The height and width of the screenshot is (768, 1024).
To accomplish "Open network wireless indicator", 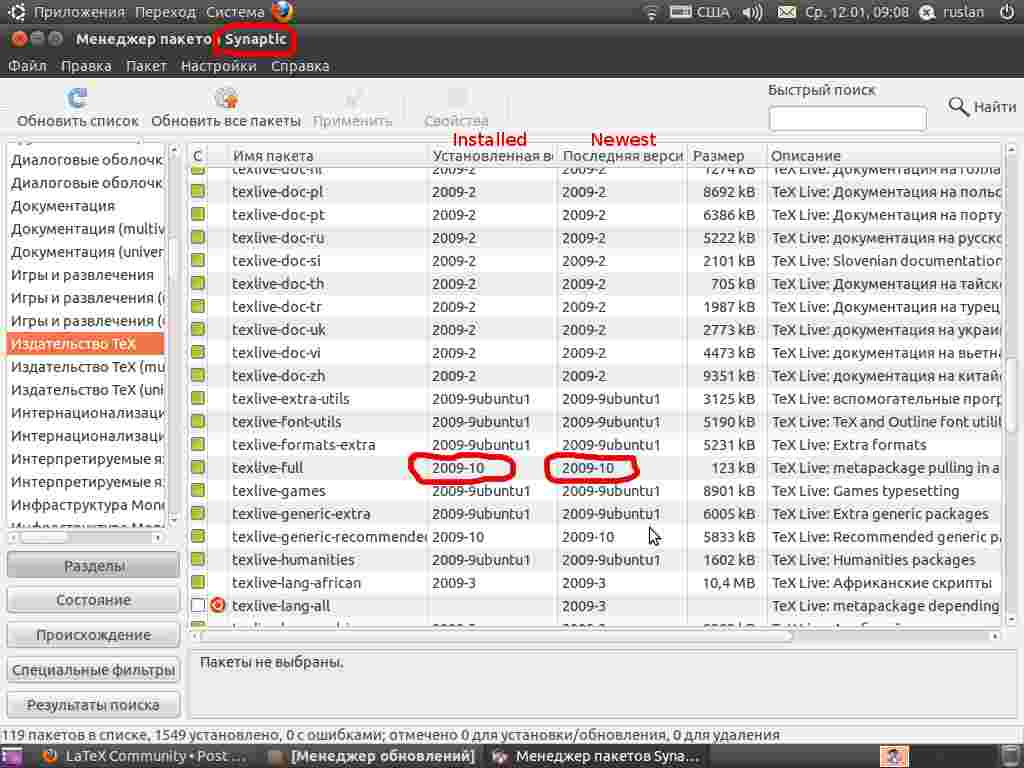I will point(650,12).
